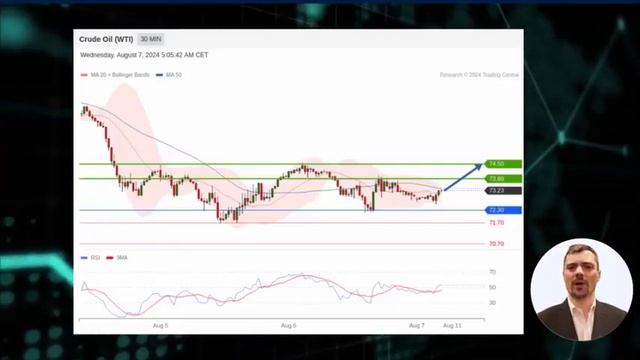Click the Aug 6 axis label
This screenshot has width=640, height=360.
tap(289, 326)
